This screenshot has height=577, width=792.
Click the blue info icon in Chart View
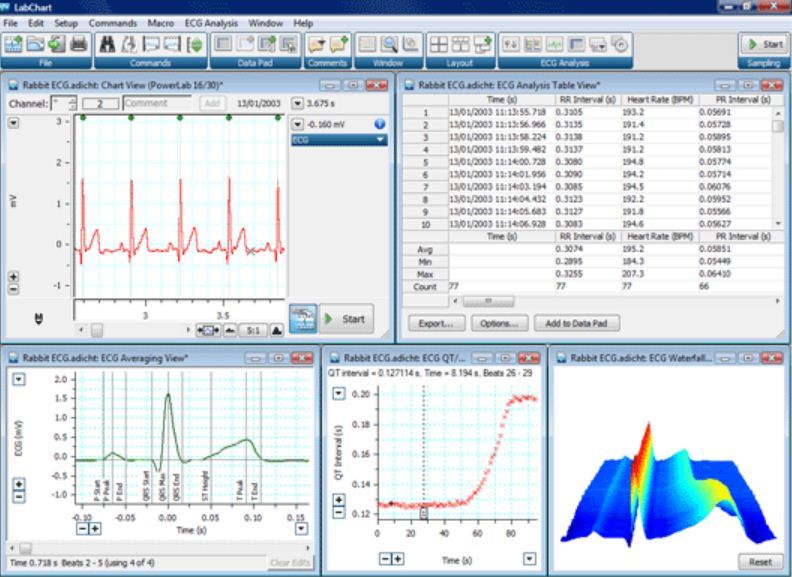click(380, 124)
